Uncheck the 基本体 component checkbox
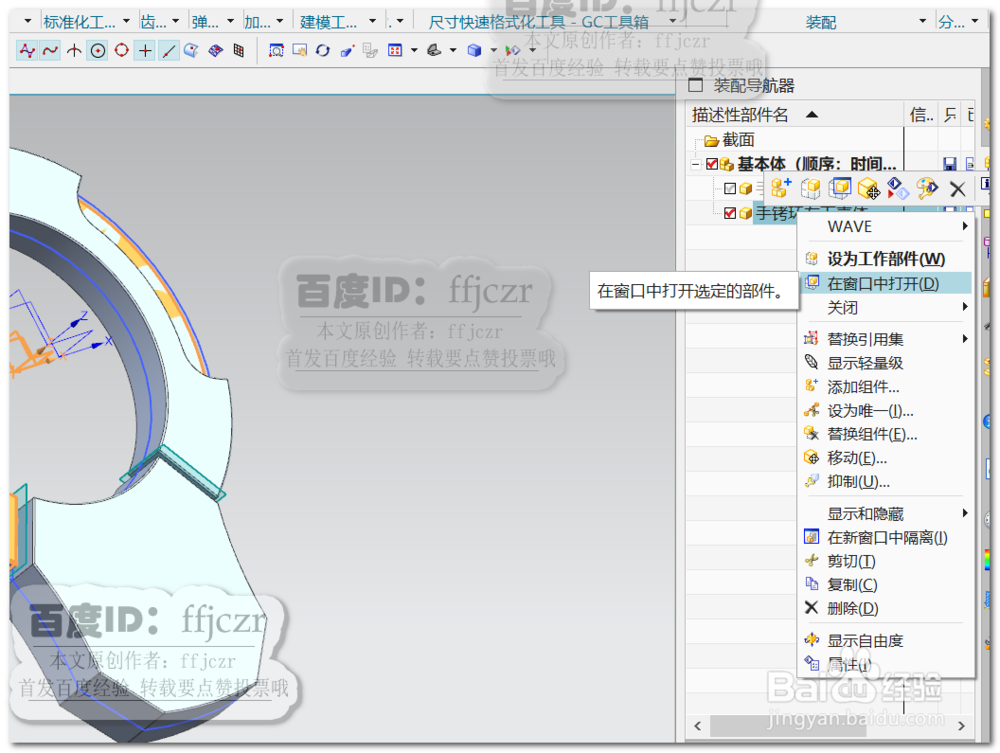 pos(714,162)
